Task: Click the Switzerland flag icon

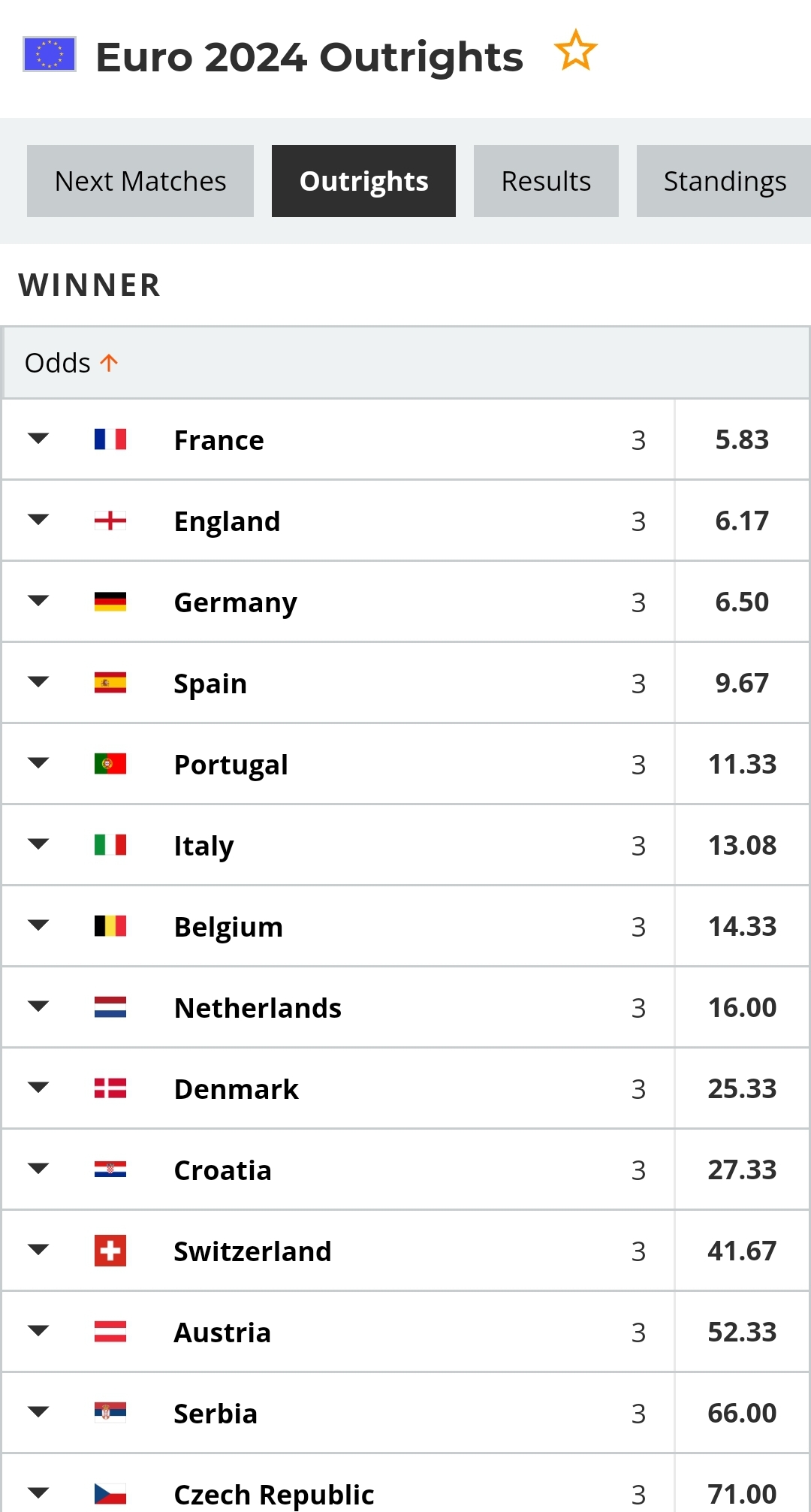Action: coord(110,1251)
